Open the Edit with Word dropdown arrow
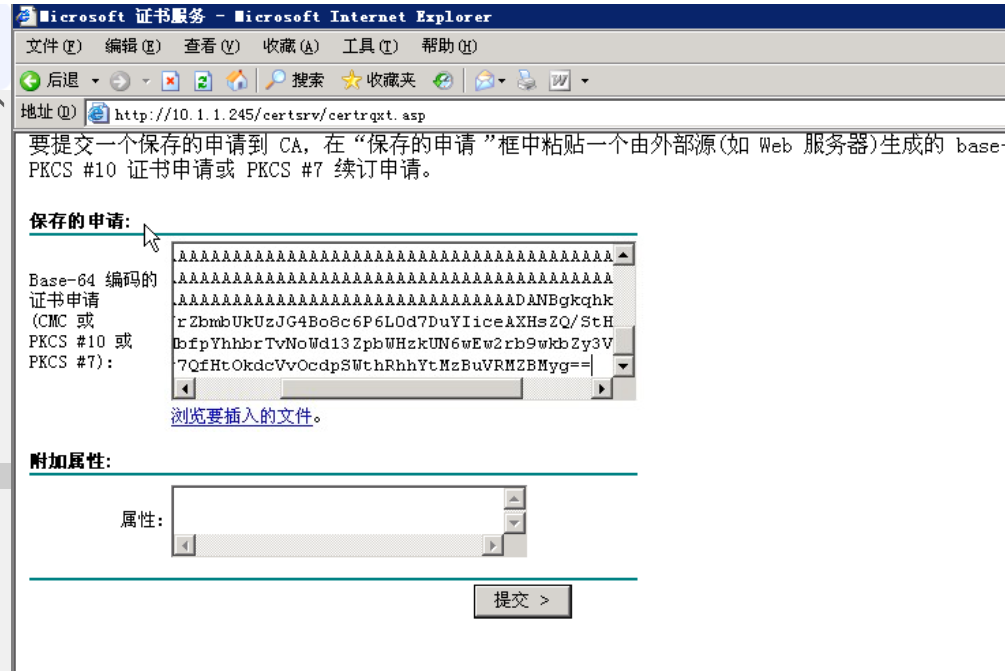 pyautogui.click(x=585, y=81)
